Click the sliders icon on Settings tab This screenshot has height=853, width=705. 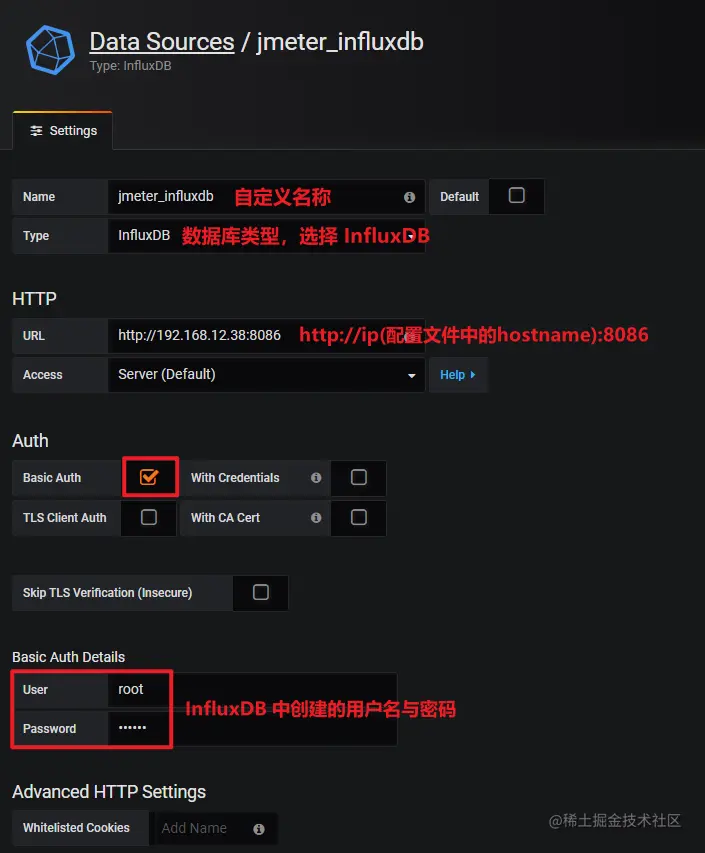coord(36,131)
